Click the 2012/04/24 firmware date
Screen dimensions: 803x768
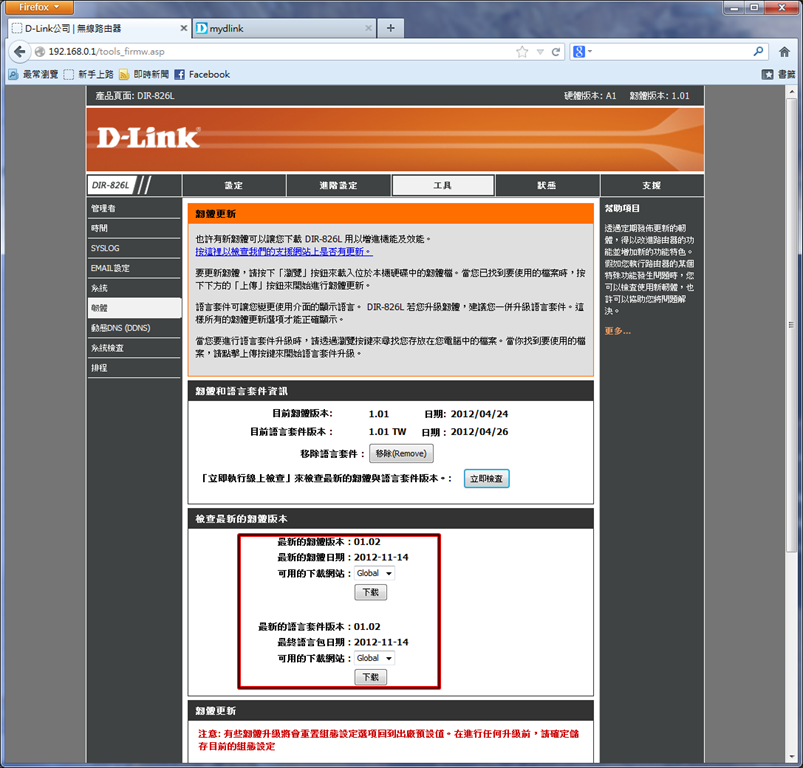pyautogui.click(x=479, y=414)
